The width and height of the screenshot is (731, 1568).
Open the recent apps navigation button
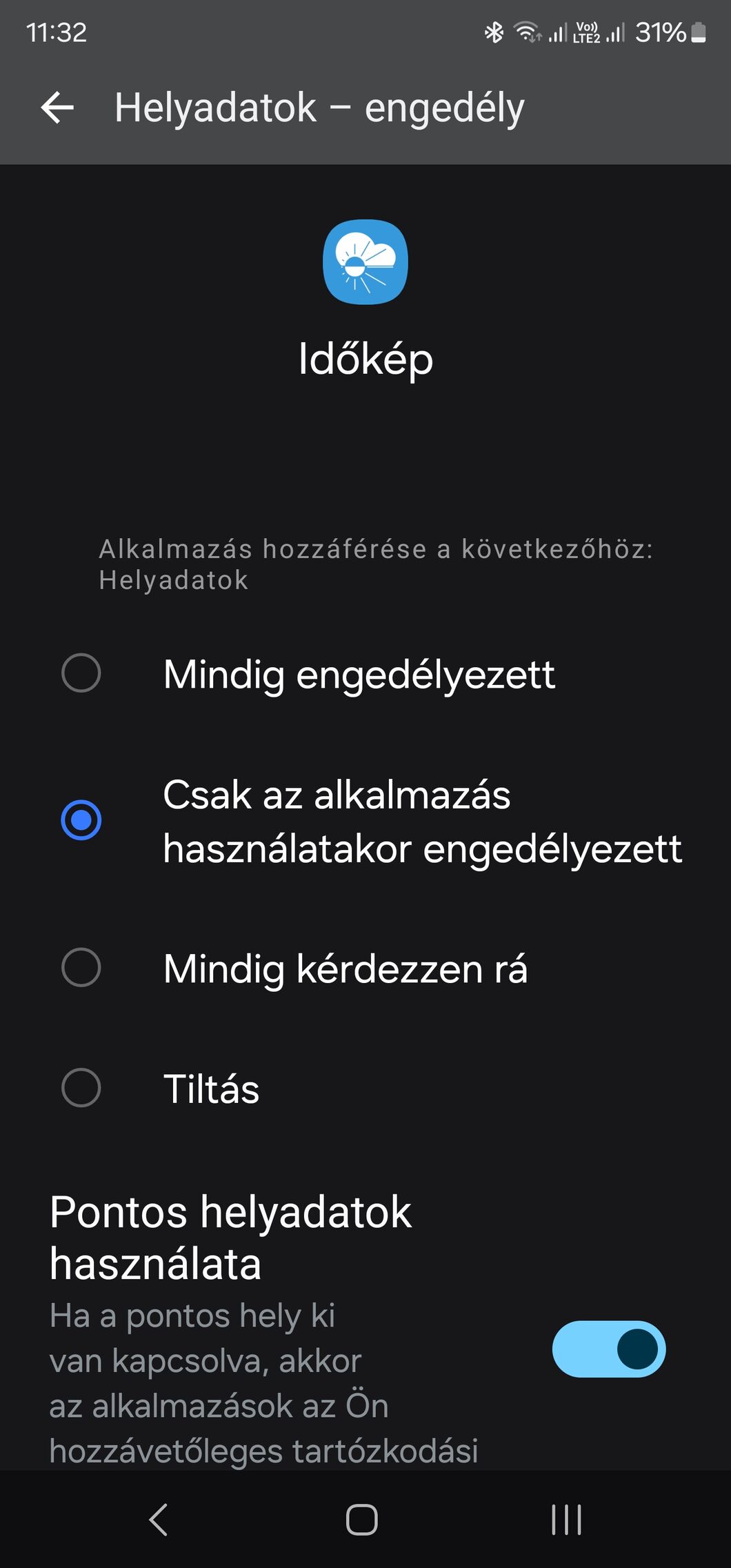pos(567,1520)
